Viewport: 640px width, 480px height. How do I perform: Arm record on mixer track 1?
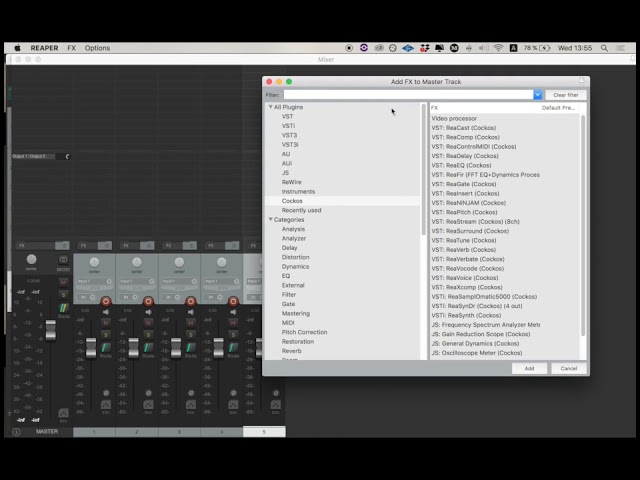tap(106, 301)
